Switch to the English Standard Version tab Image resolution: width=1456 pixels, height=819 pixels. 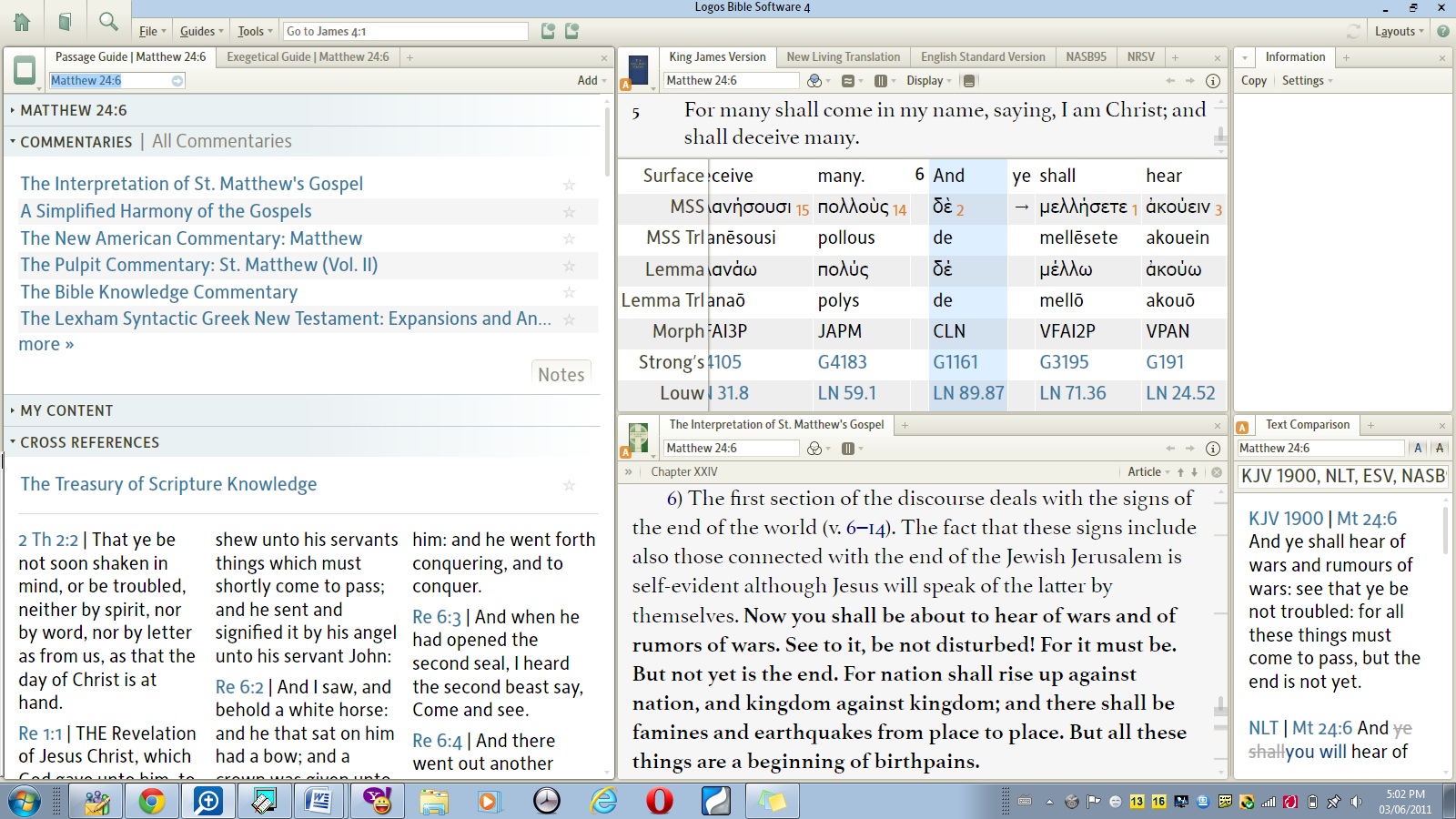[983, 56]
